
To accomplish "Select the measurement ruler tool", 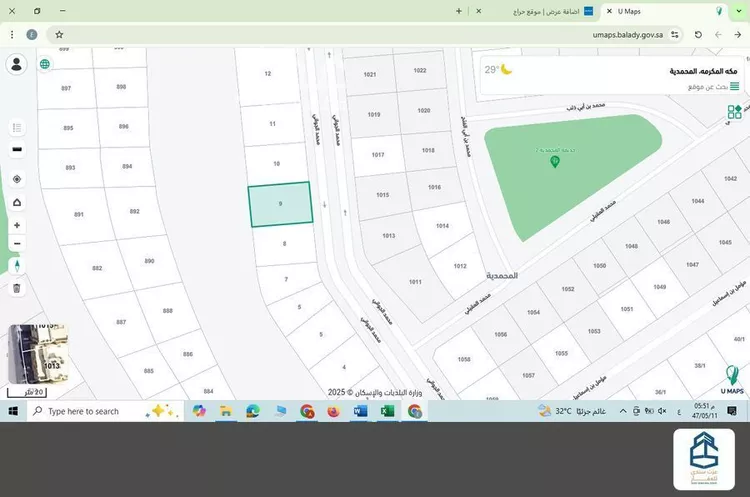I will 17,150.
